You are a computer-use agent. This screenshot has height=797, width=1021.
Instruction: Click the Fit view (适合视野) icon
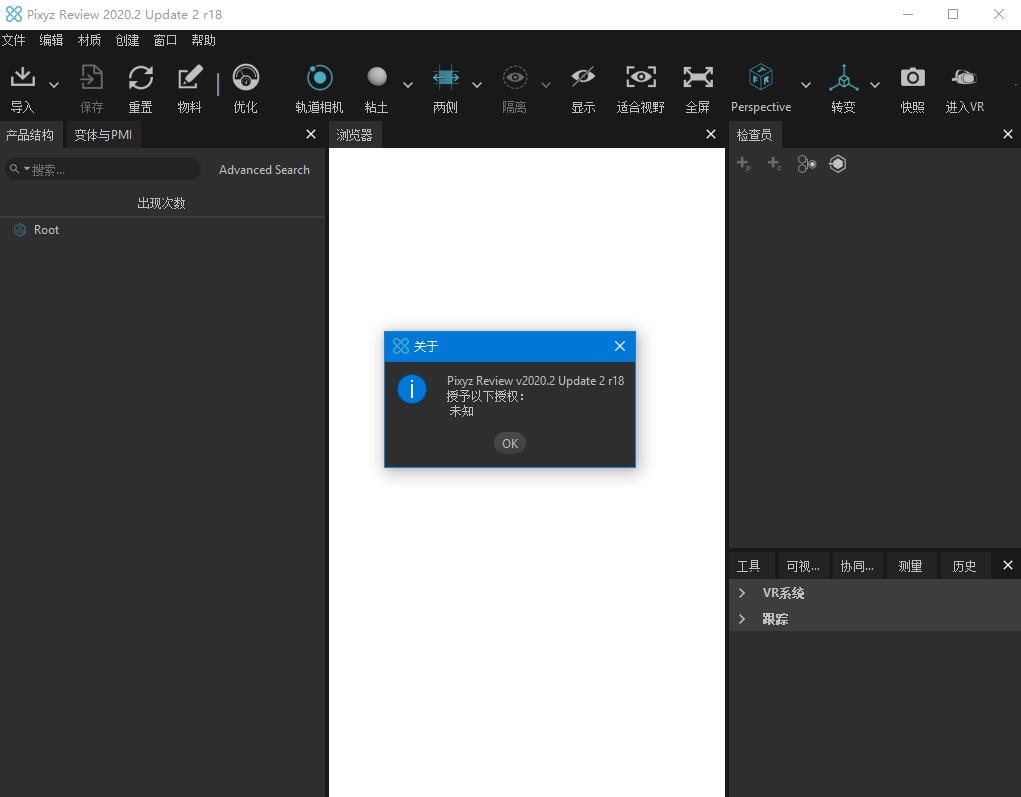(x=640, y=79)
